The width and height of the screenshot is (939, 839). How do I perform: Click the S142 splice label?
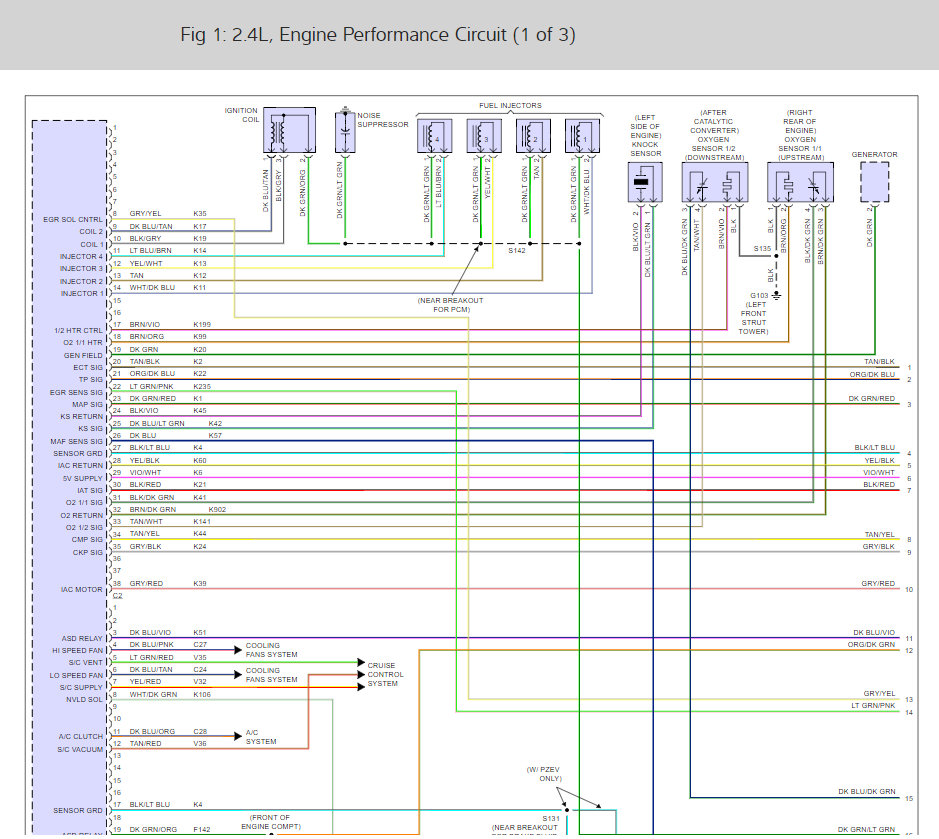(x=516, y=251)
